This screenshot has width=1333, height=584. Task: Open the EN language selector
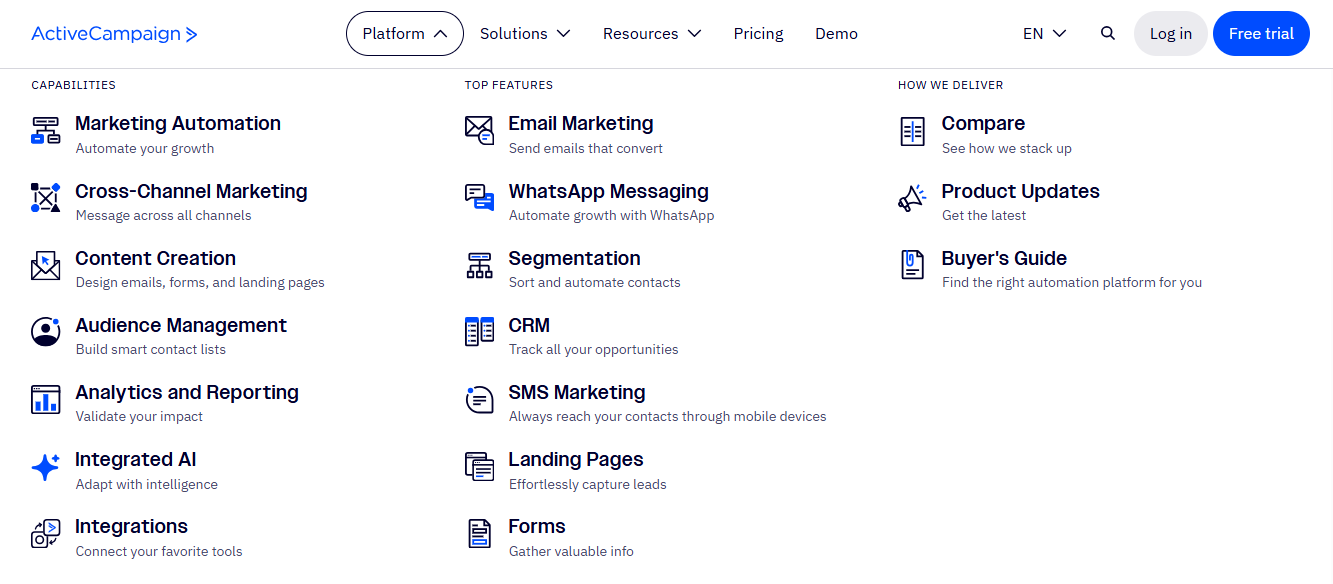click(1045, 33)
